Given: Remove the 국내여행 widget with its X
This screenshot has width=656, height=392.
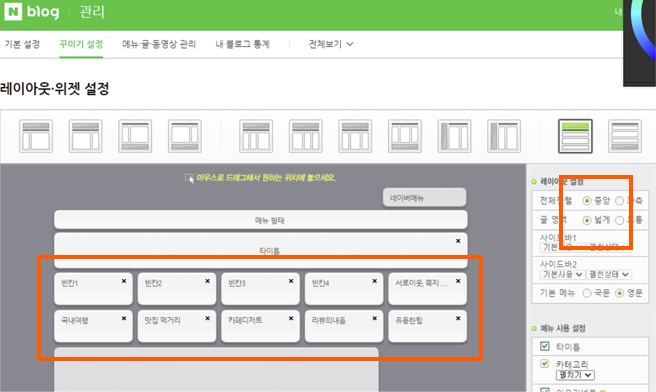Looking at the screenshot, I should tap(124, 318).
